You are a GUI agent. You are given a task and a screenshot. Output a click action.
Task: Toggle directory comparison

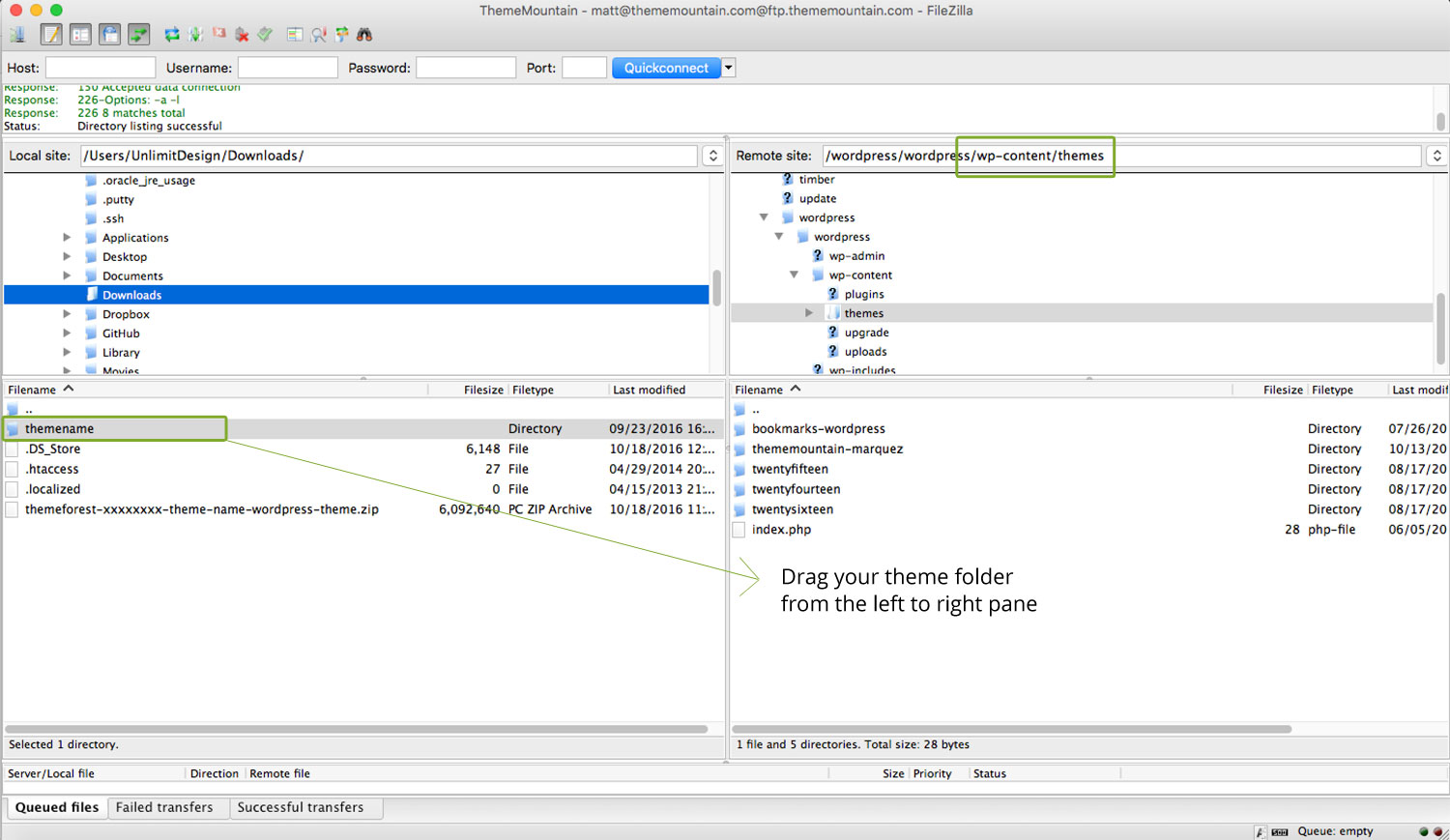[x=318, y=35]
